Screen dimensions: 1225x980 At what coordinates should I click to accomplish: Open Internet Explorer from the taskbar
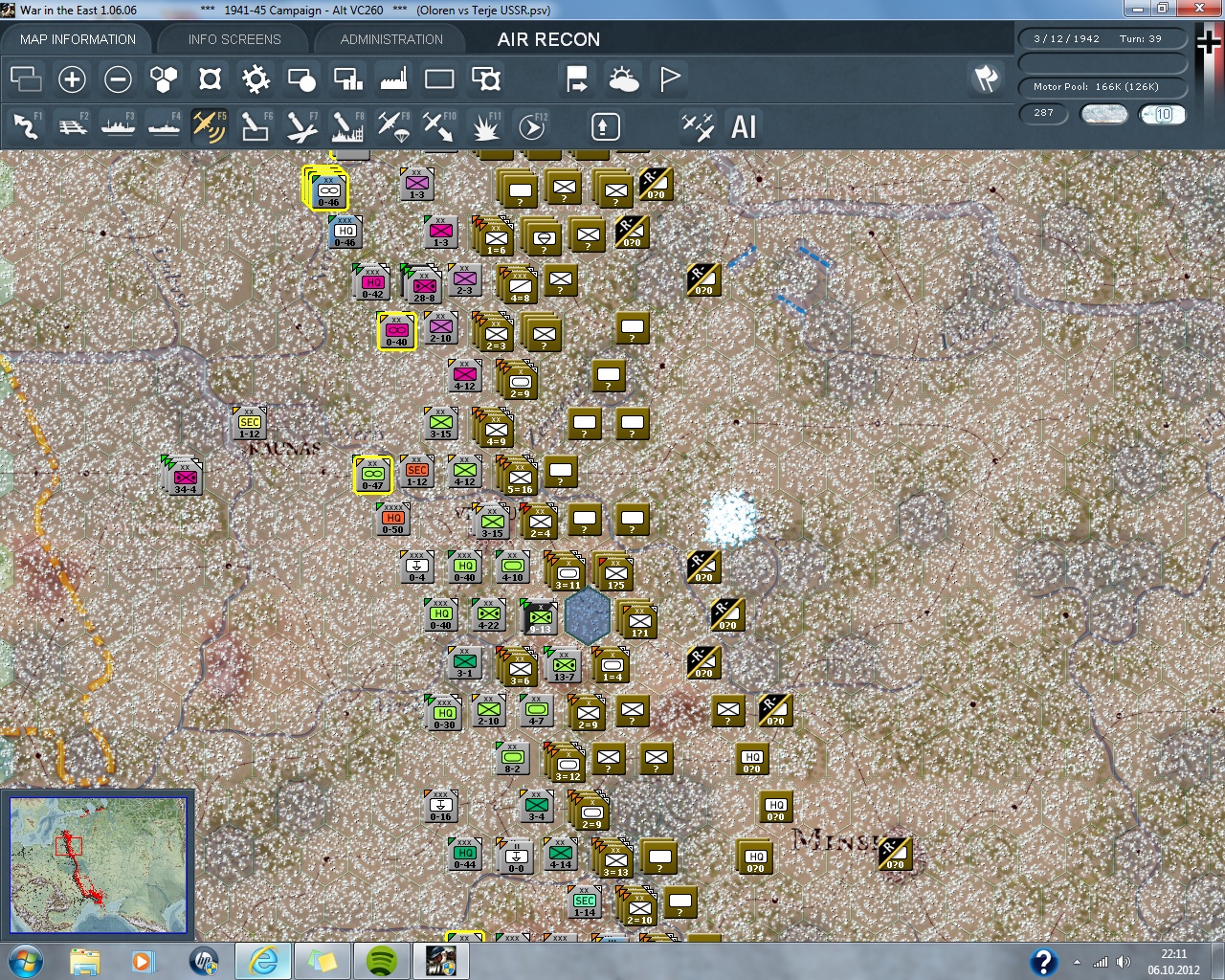coord(263,961)
